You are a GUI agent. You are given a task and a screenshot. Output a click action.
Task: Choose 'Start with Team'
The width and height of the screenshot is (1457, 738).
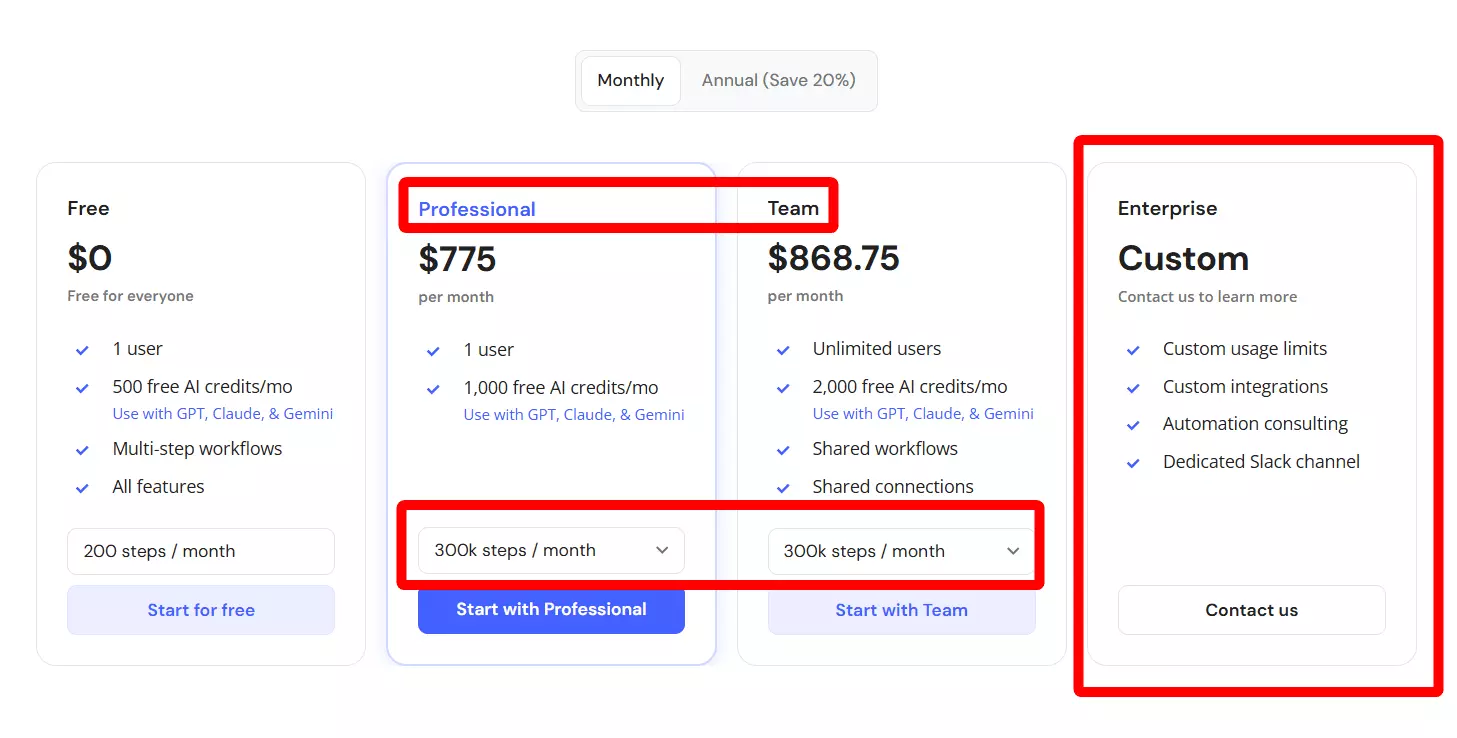pyautogui.click(x=901, y=610)
